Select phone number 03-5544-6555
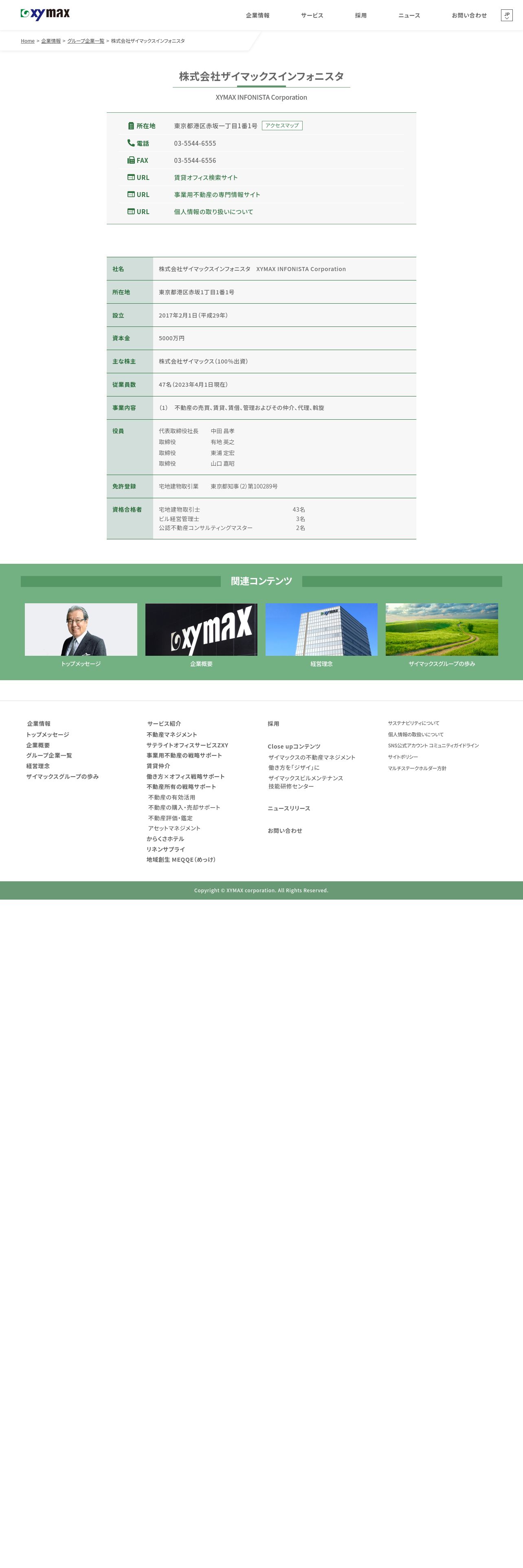Image resolution: width=523 pixels, height=1568 pixels. coord(195,144)
